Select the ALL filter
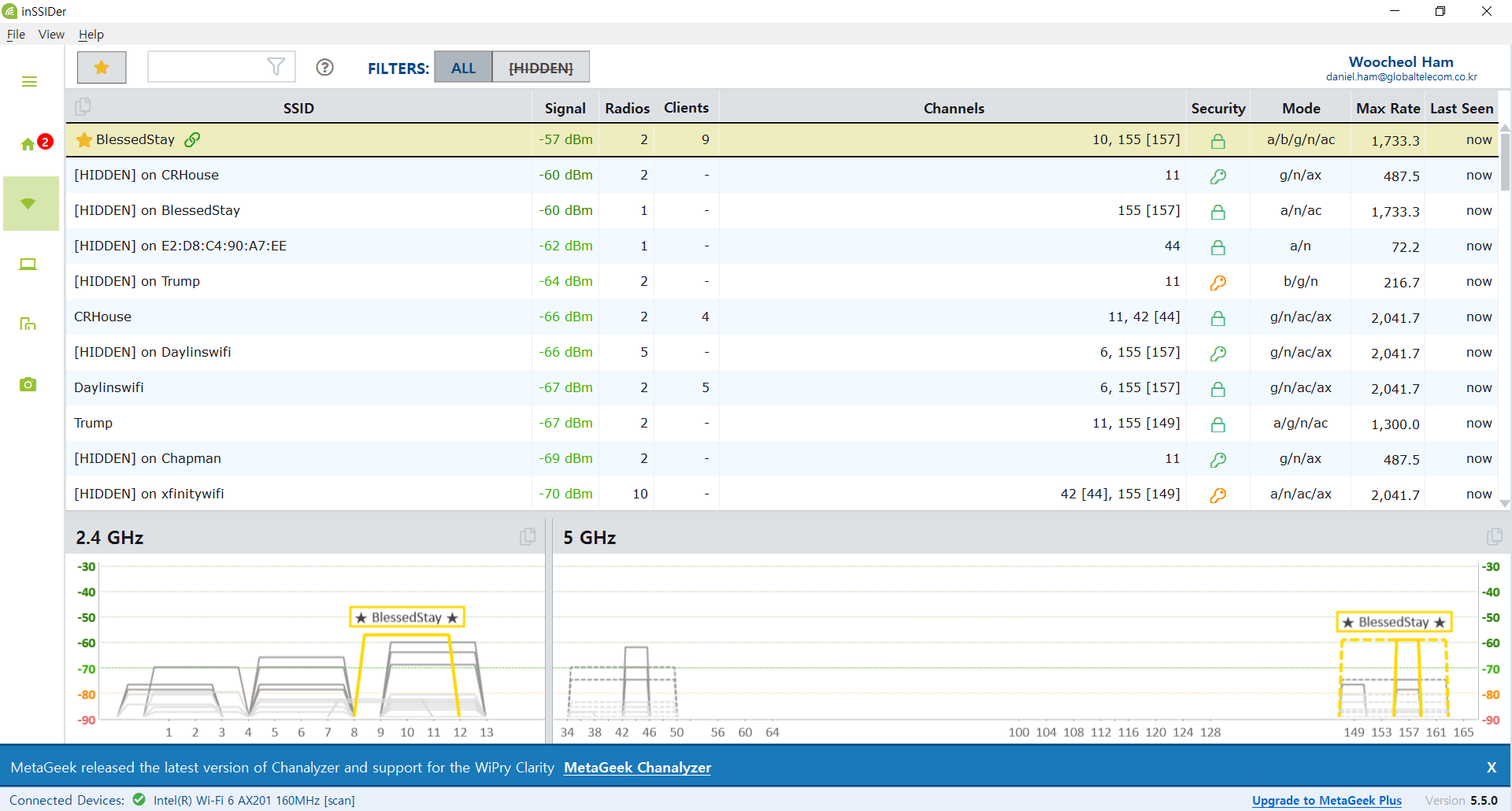 tap(463, 68)
